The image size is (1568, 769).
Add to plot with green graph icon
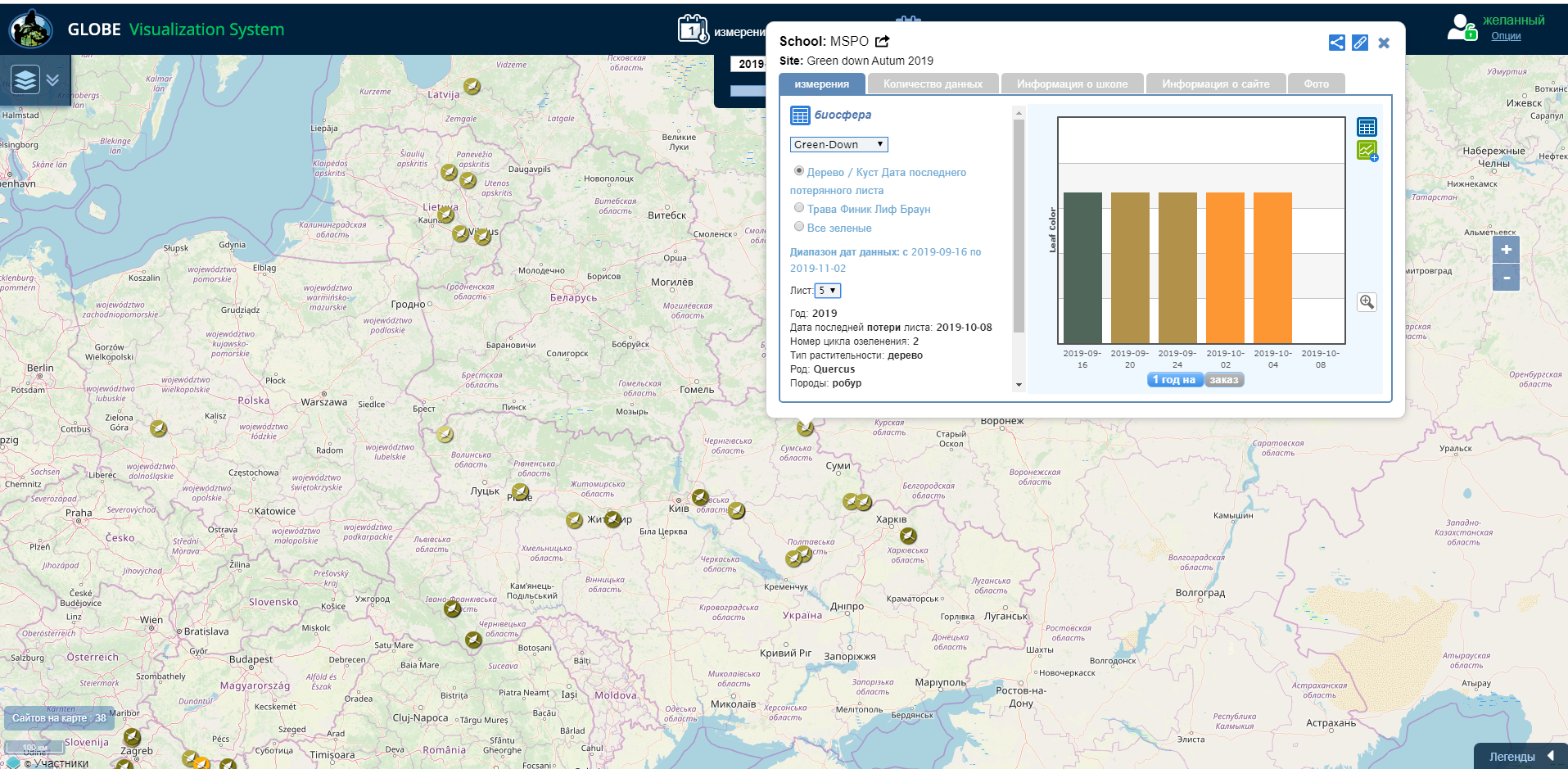point(1367,151)
